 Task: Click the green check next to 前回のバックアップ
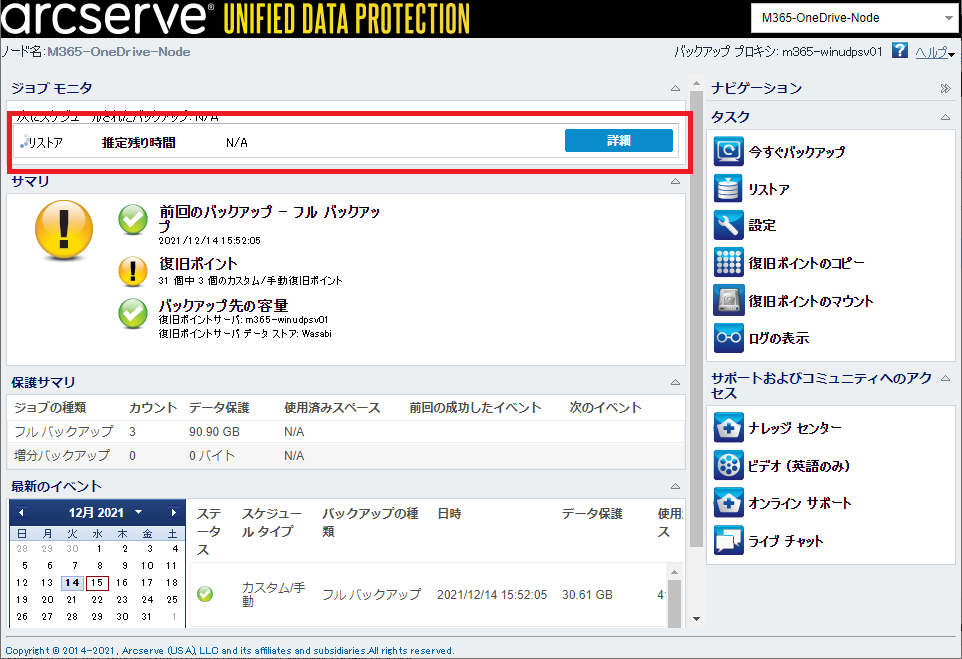pyautogui.click(x=133, y=220)
